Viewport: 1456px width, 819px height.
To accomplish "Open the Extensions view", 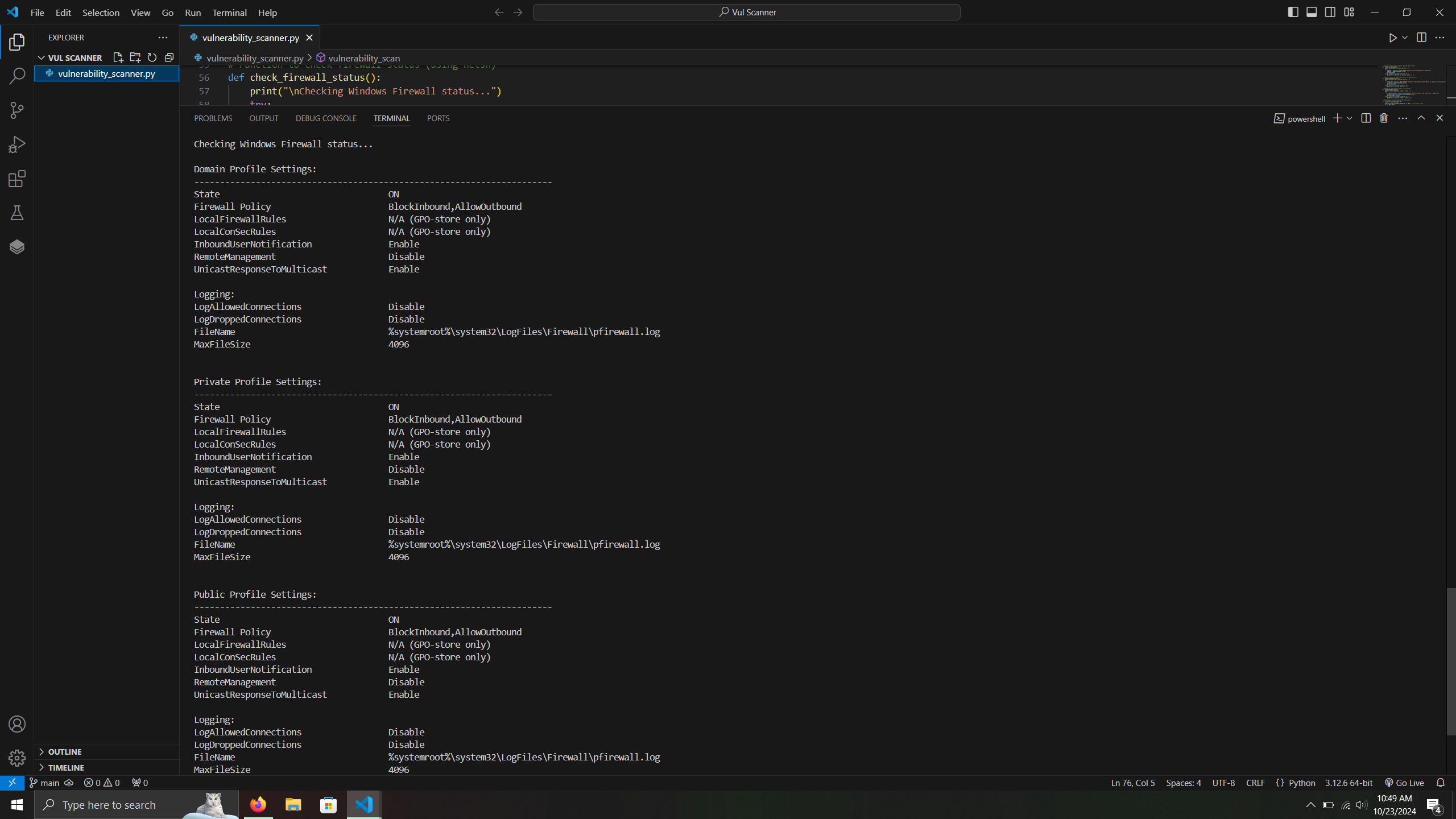I will click(17, 179).
